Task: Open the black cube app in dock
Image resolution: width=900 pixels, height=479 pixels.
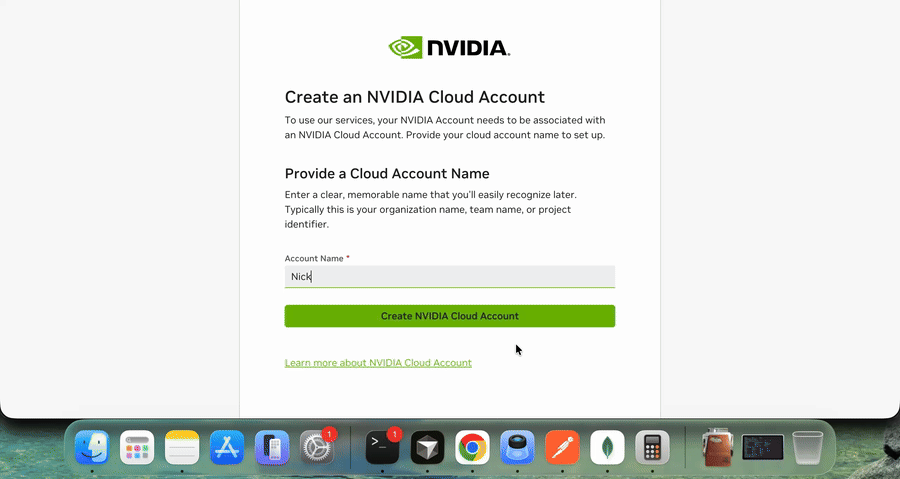Action: (427, 447)
